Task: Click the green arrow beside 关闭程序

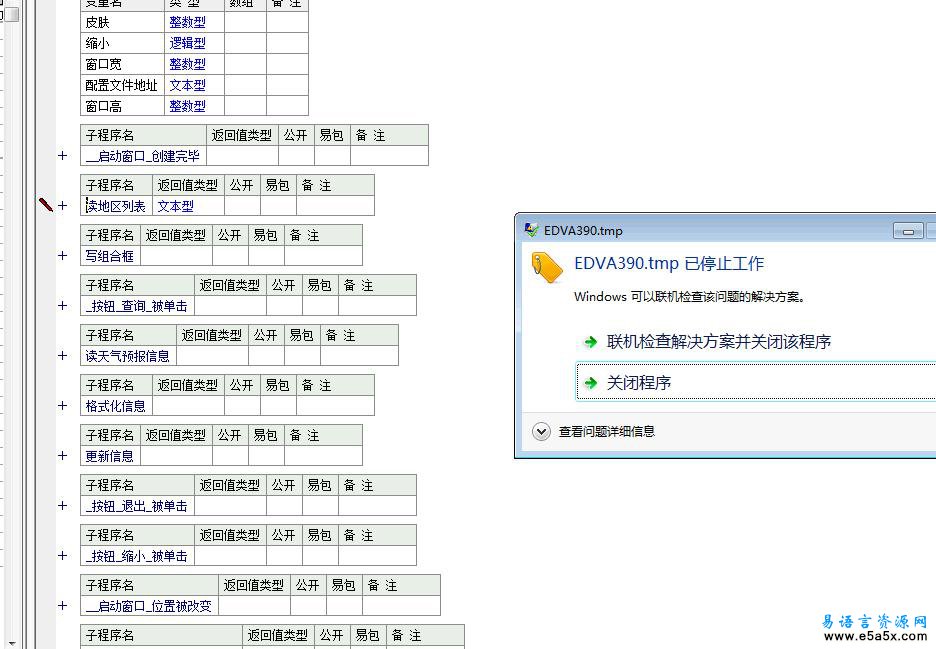Action: point(590,383)
